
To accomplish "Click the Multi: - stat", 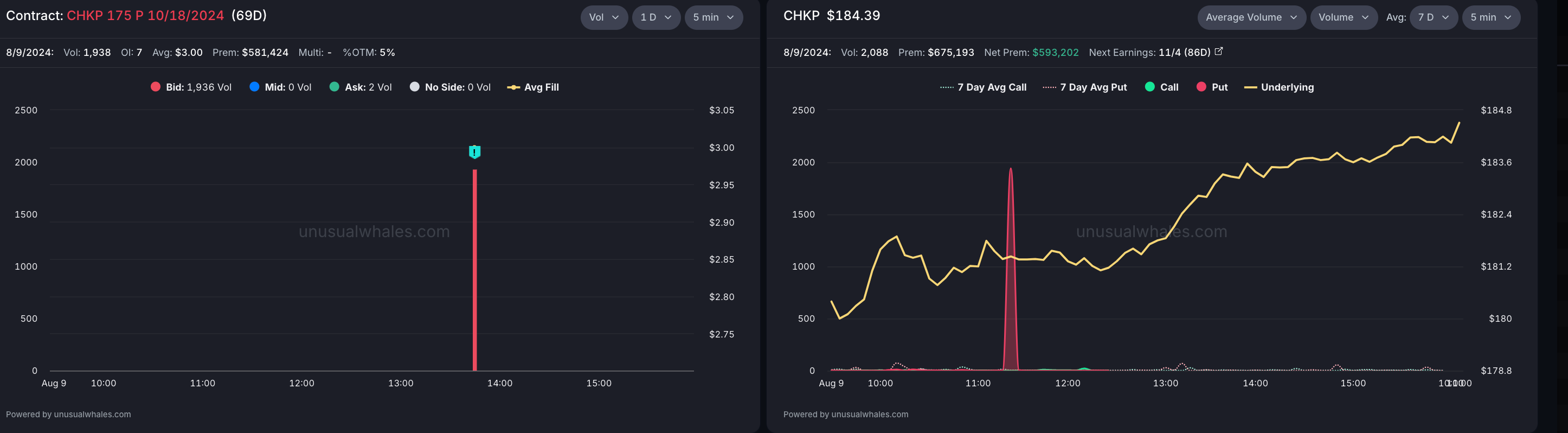I will tap(314, 53).
